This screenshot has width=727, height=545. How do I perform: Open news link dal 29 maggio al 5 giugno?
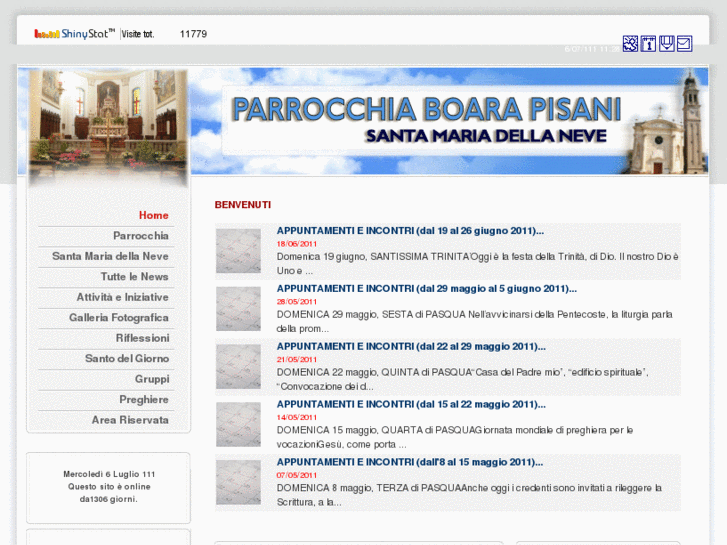click(427, 289)
